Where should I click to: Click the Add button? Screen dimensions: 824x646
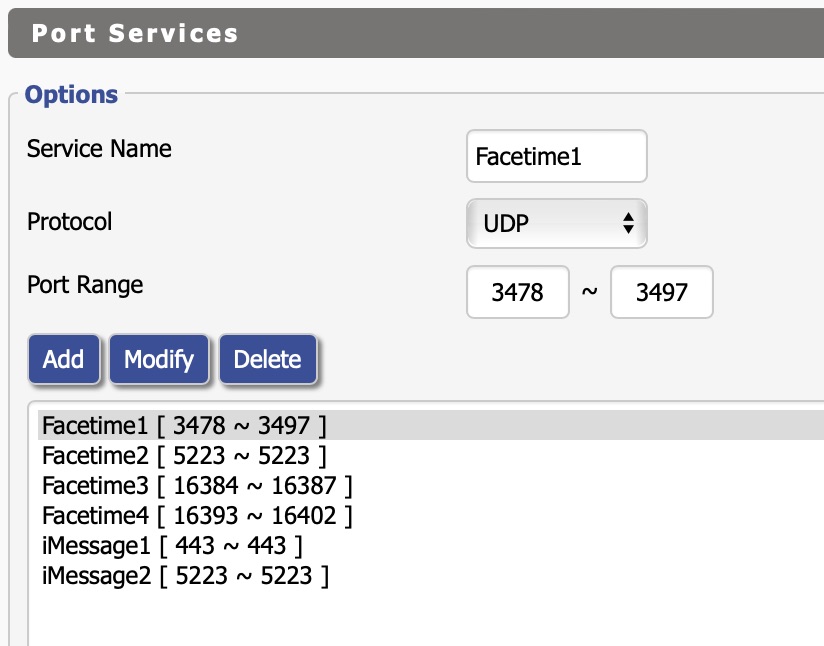[x=64, y=360]
